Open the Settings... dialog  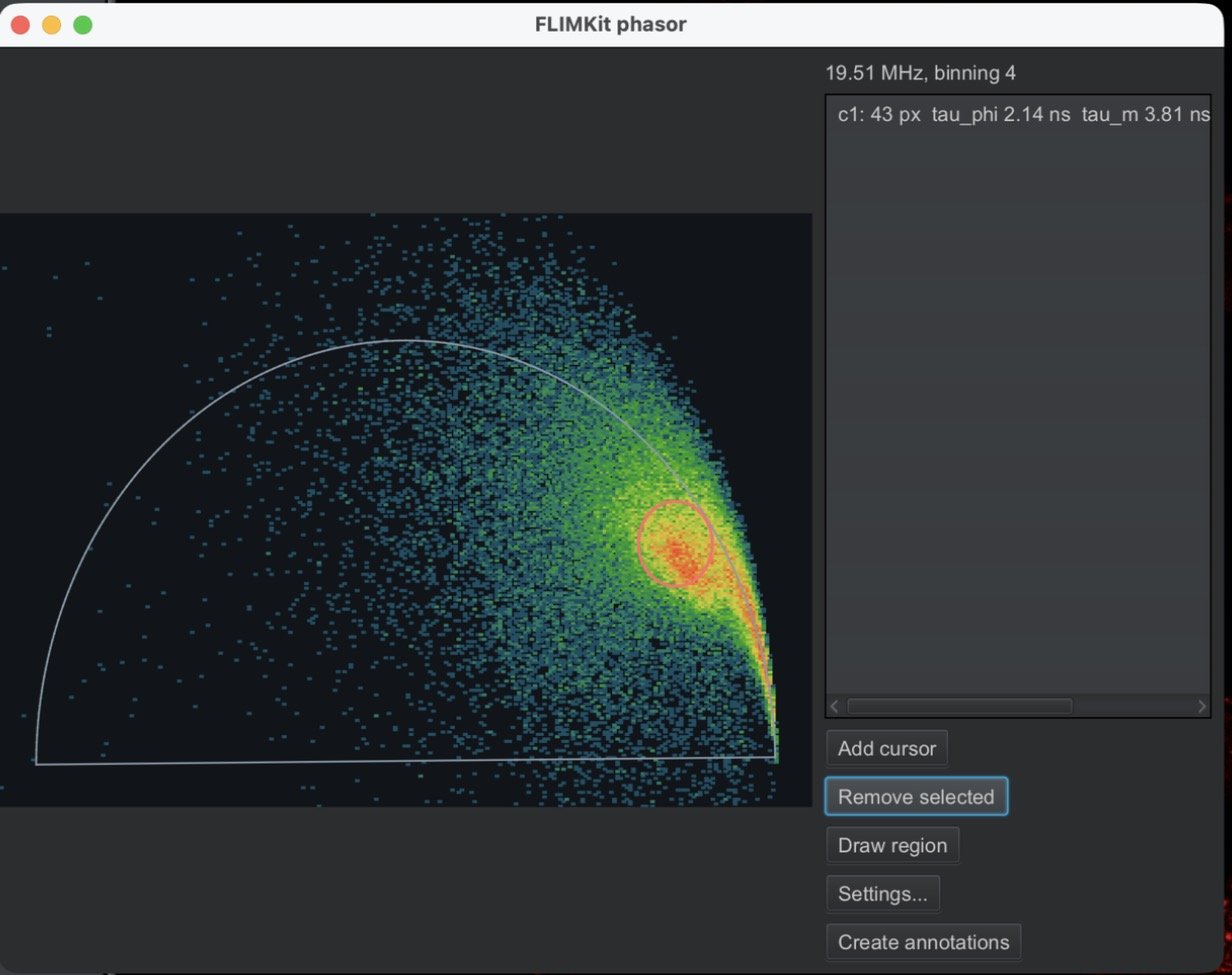pos(883,893)
